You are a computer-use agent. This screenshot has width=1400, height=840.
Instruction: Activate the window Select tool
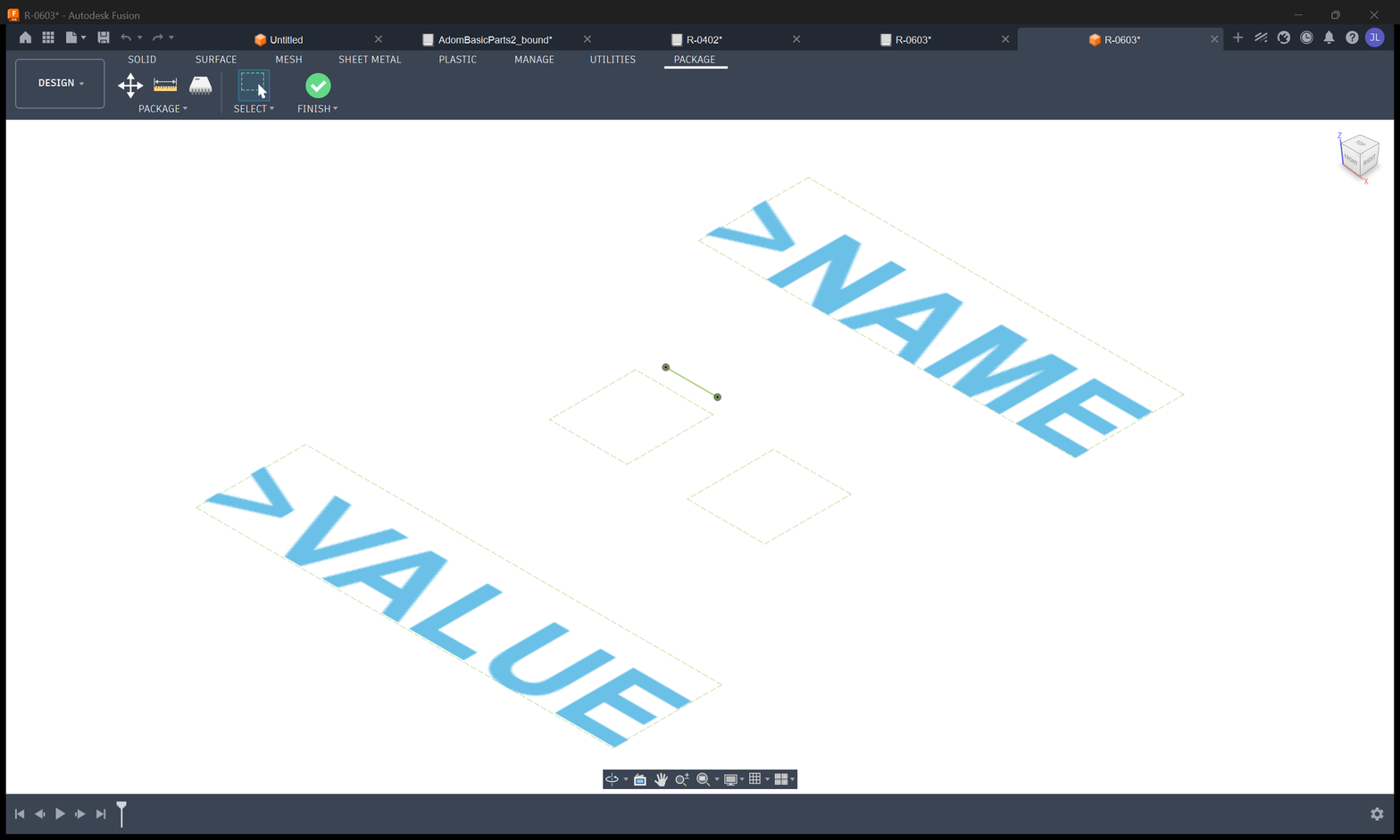click(254, 86)
